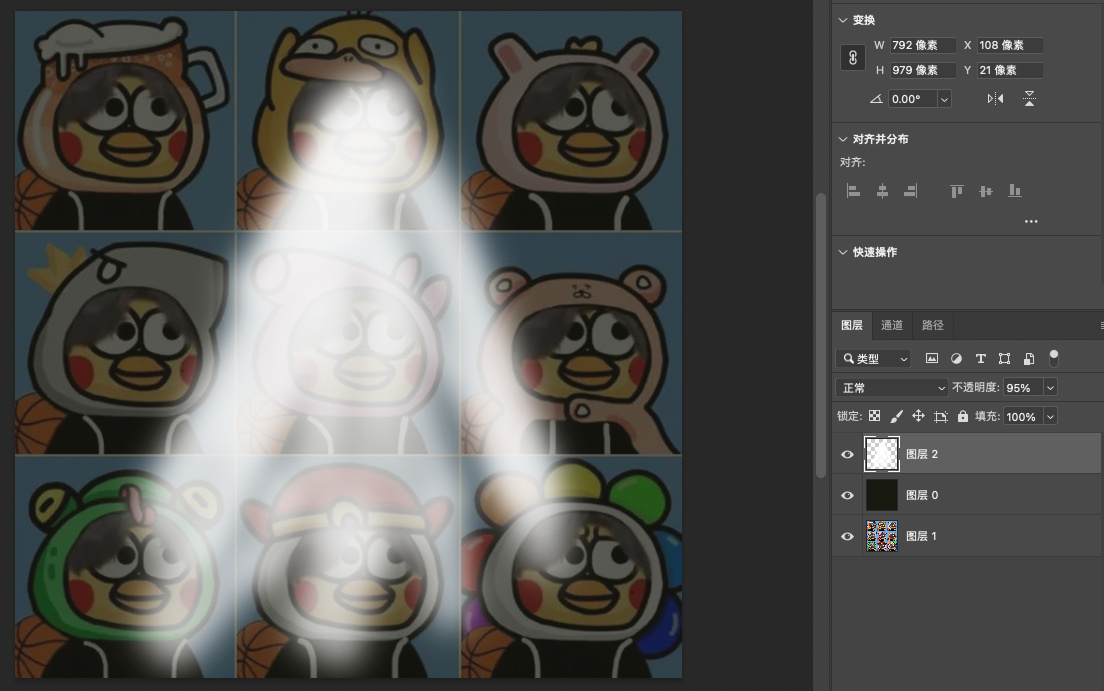Open more alignment options ellipsis
Screen dimensions: 1104x691
(1031, 221)
